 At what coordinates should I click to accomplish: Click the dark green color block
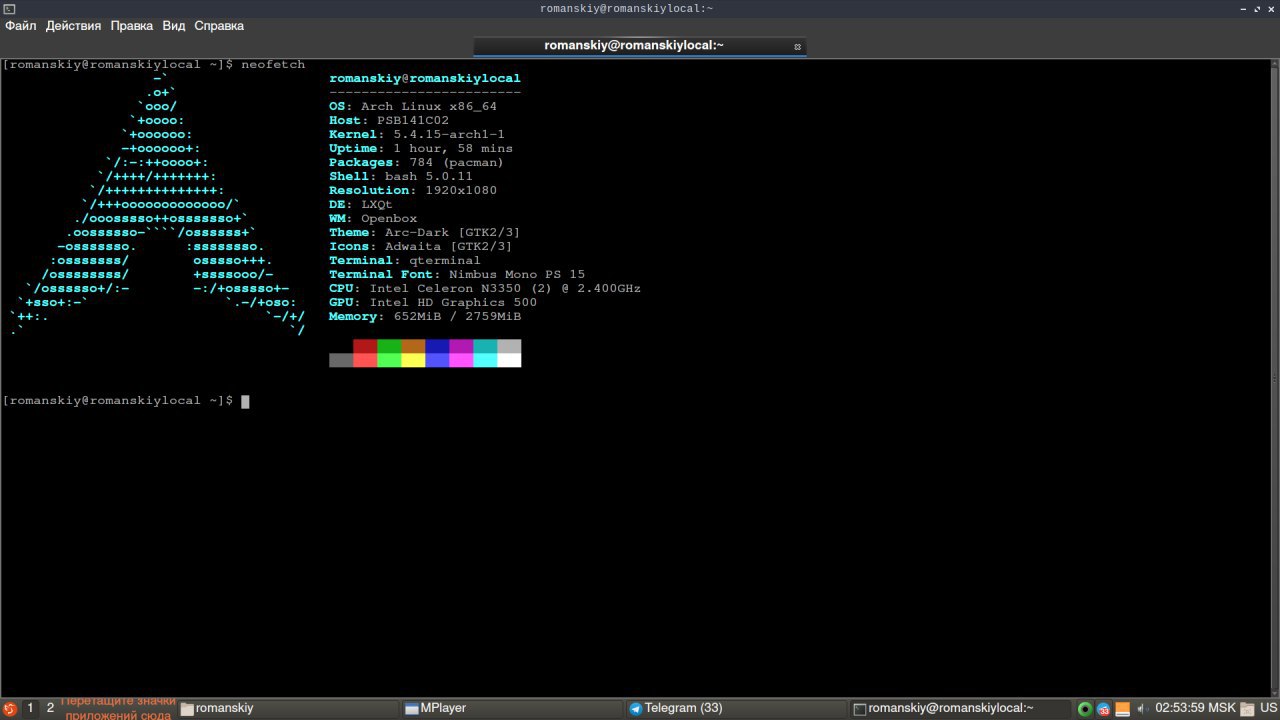coord(389,346)
